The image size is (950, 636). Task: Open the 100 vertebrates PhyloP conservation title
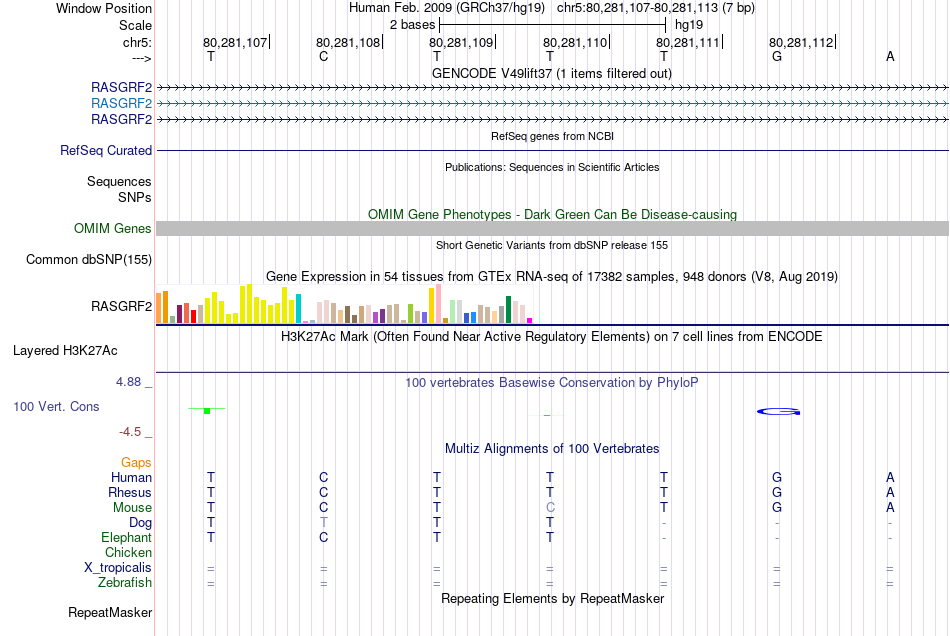point(552,383)
